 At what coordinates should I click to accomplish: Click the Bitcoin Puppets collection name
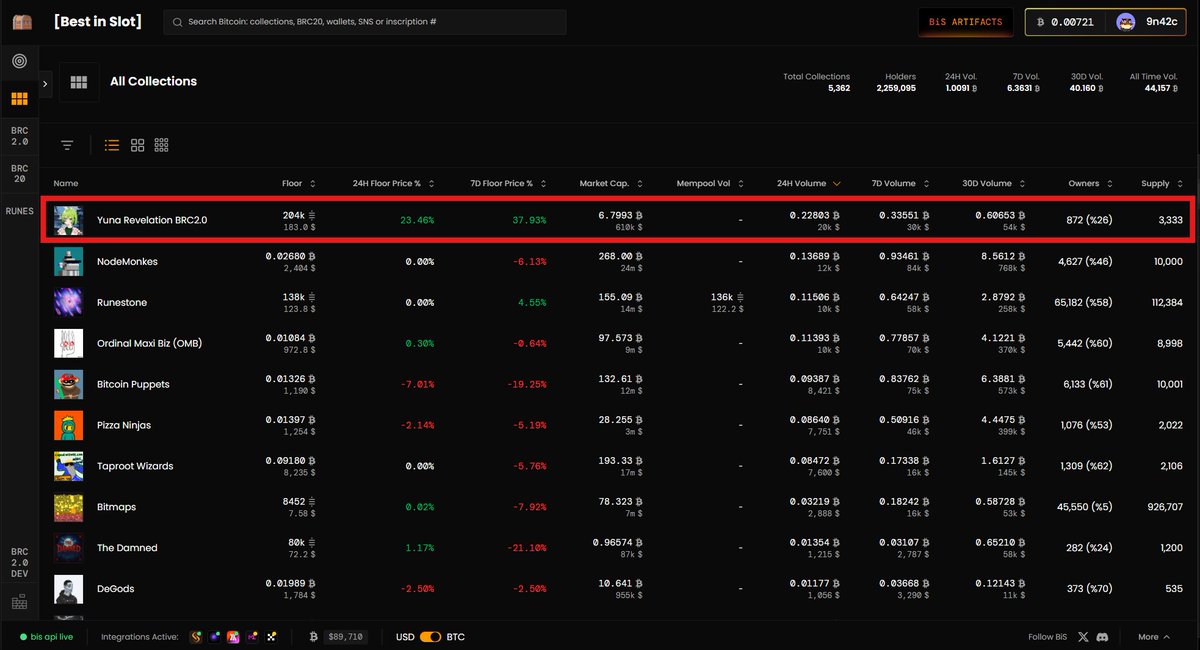[x=133, y=384]
